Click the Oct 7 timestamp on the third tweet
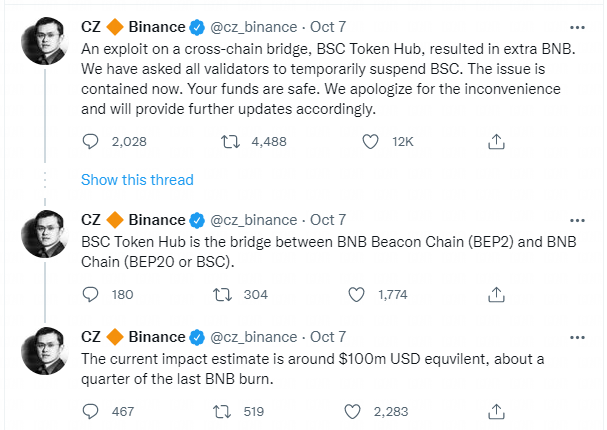 tap(328, 336)
